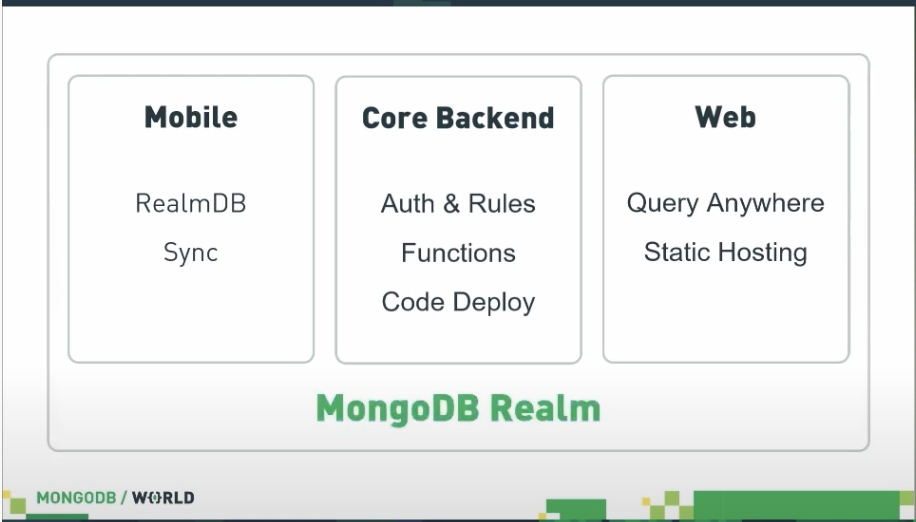Click the MONGODB / WORLD logo
The image size is (916, 522).
tap(116, 497)
